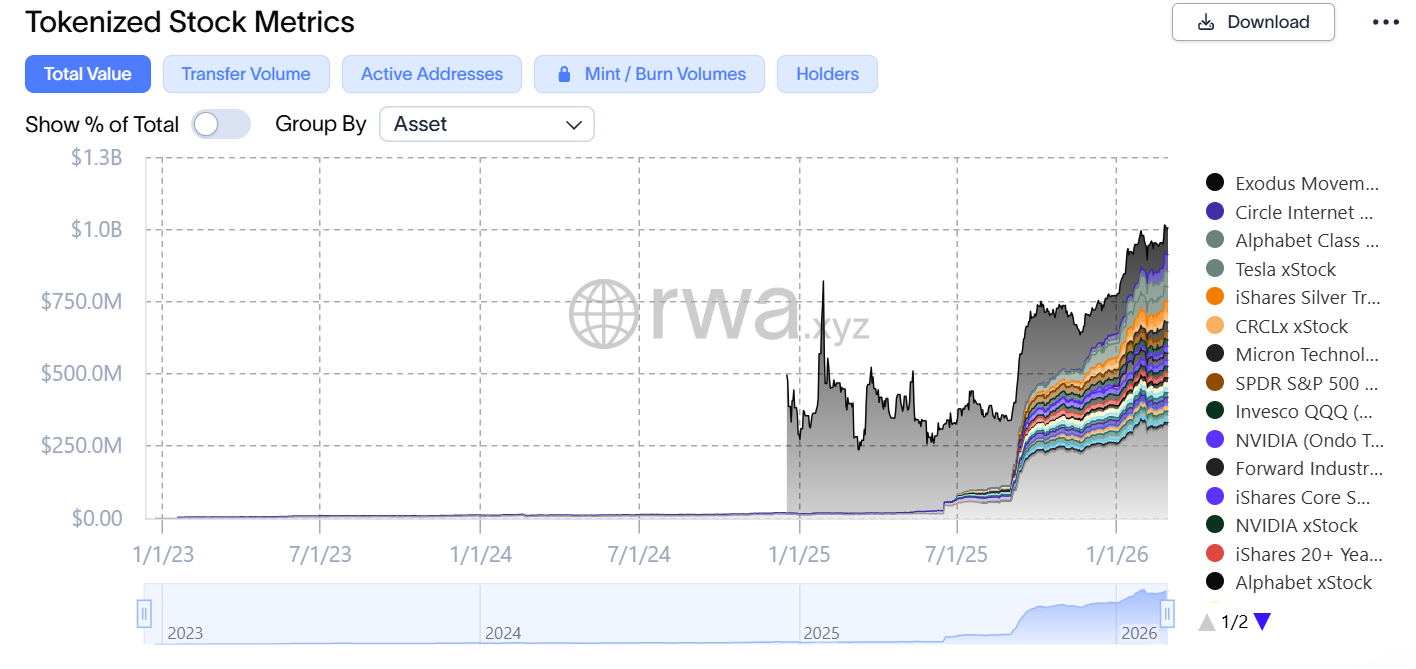Click the left range slider handle
The image size is (1416, 669).
pos(144,613)
